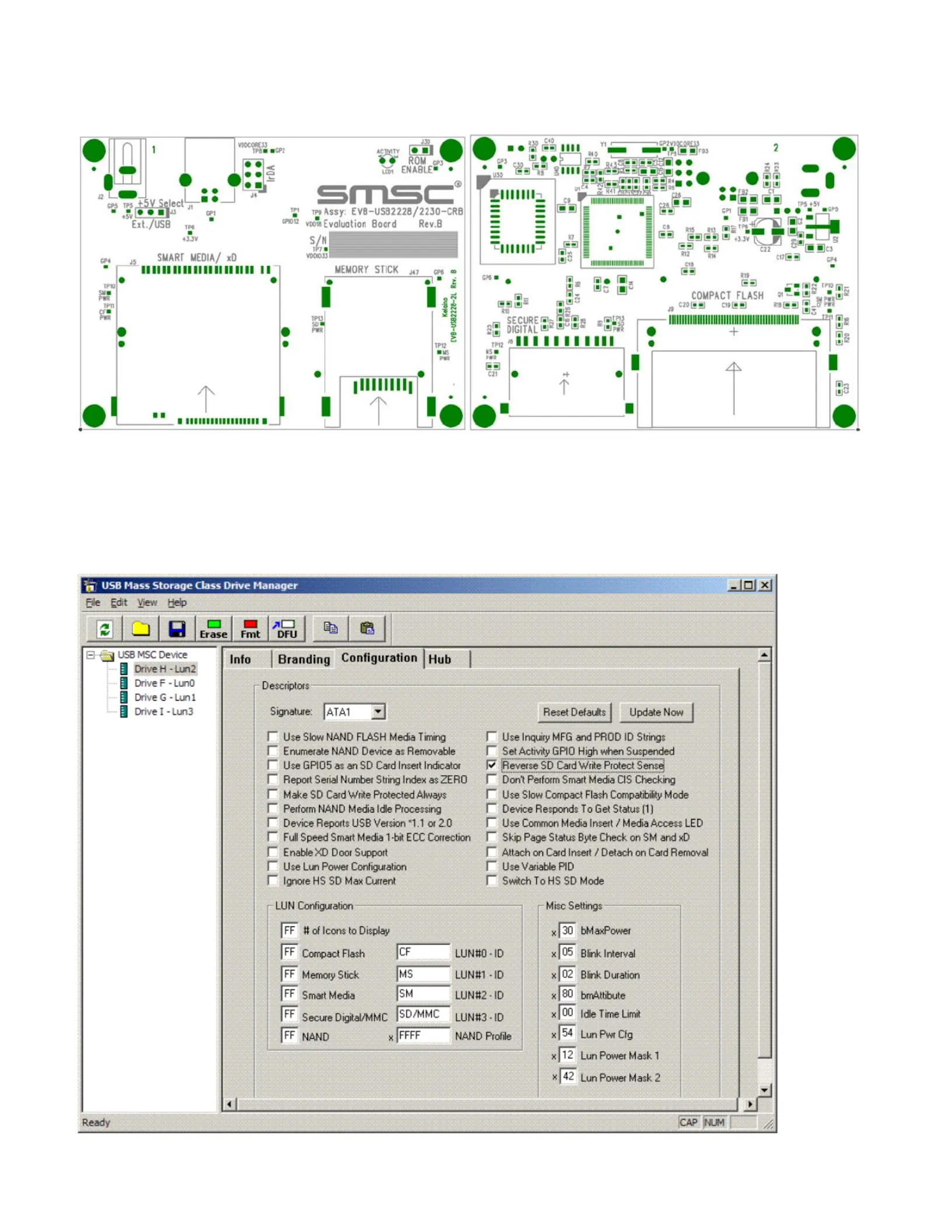Click the Reset Defaults button

point(574,712)
